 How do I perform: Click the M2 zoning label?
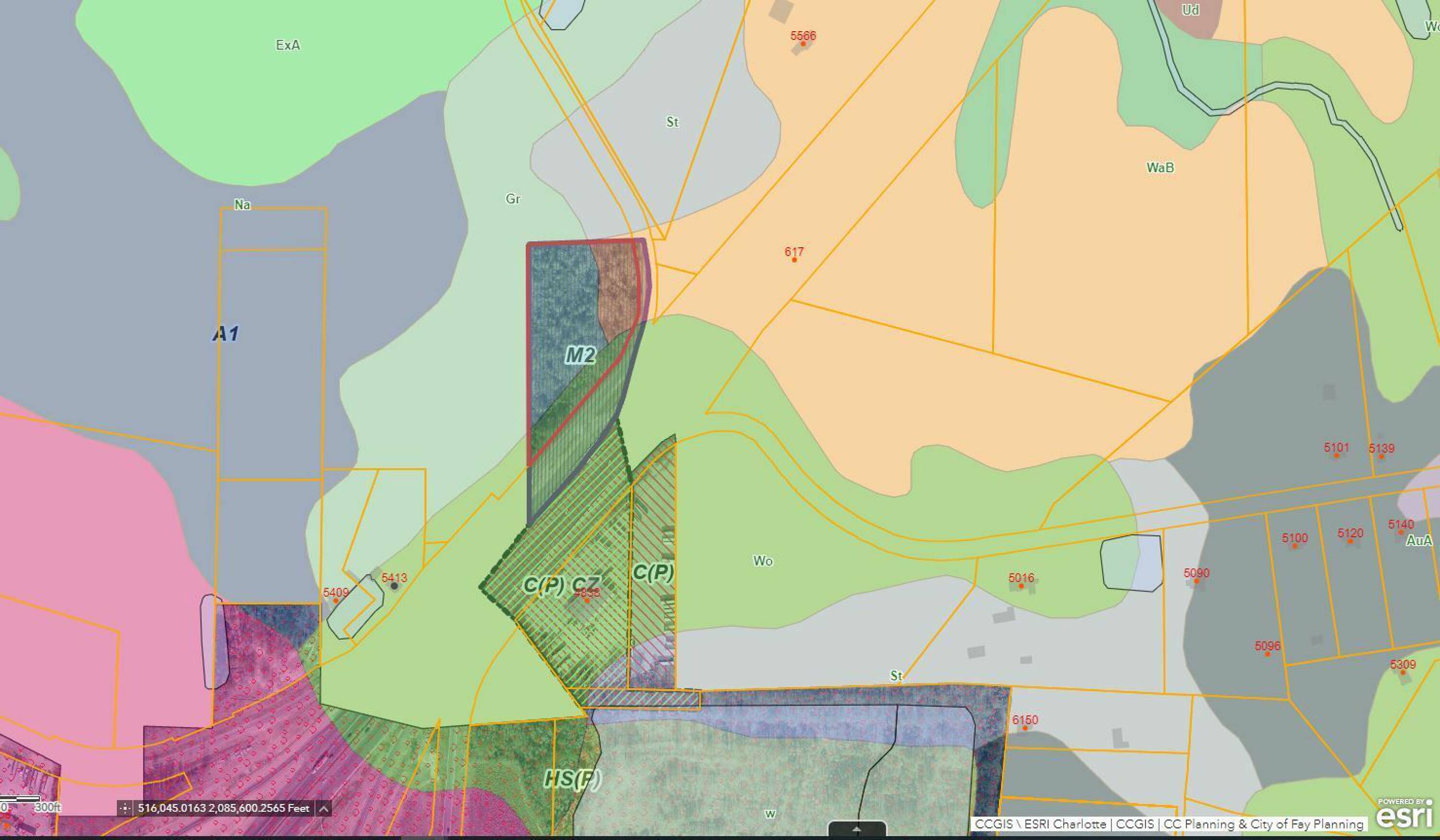(x=580, y=356)
